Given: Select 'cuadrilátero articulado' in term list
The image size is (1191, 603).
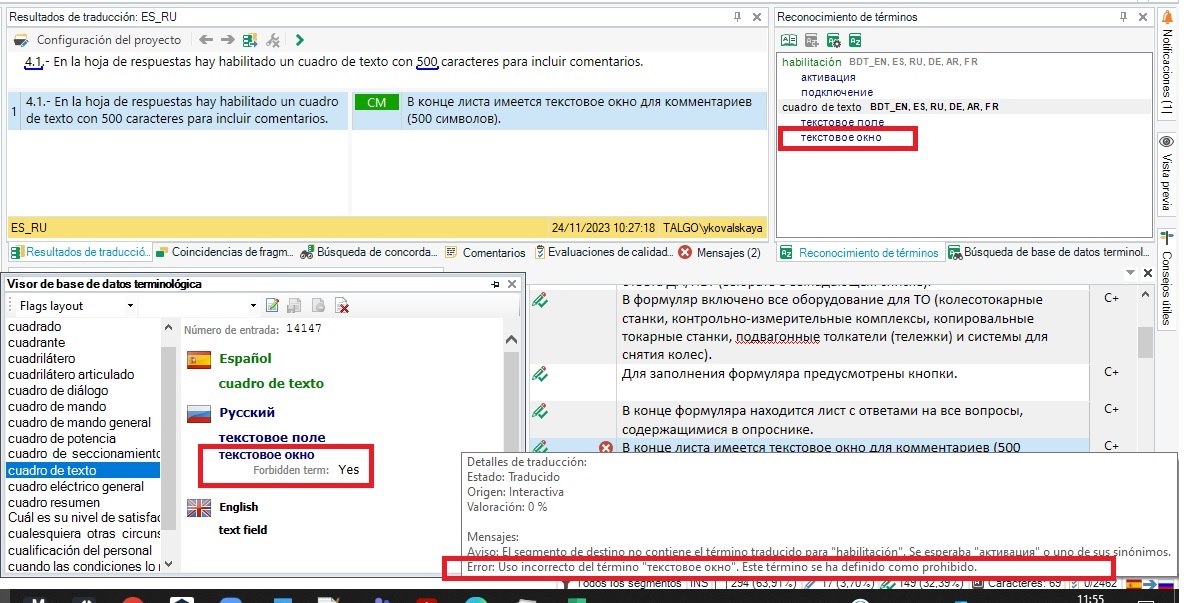Looking at the screenshot, I should [71, 374].
